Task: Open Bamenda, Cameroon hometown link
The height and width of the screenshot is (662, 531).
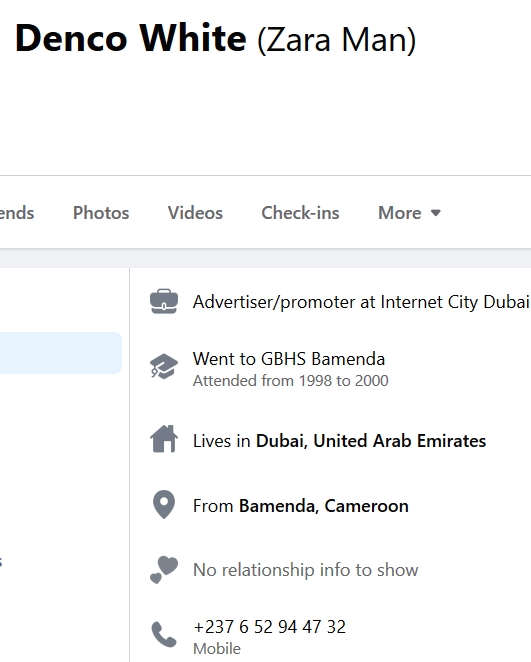Action: pyautogui.click(x=323, y=506)
